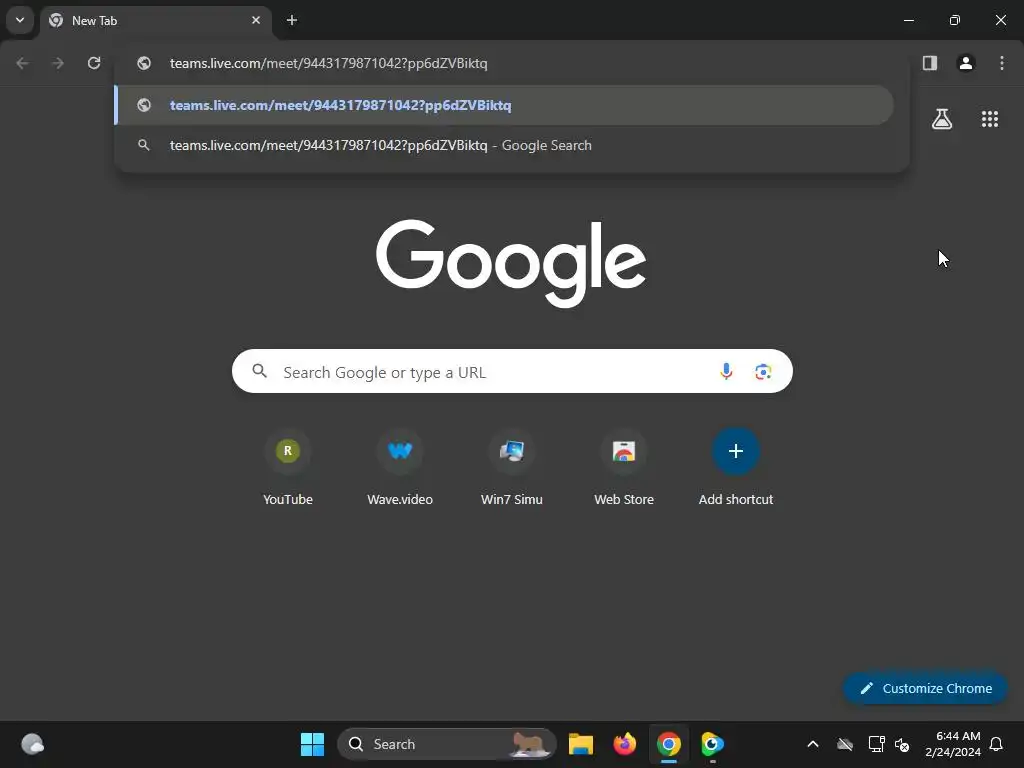
Task: Search by image with Google Lens icon
Action: tap(763, 372)
